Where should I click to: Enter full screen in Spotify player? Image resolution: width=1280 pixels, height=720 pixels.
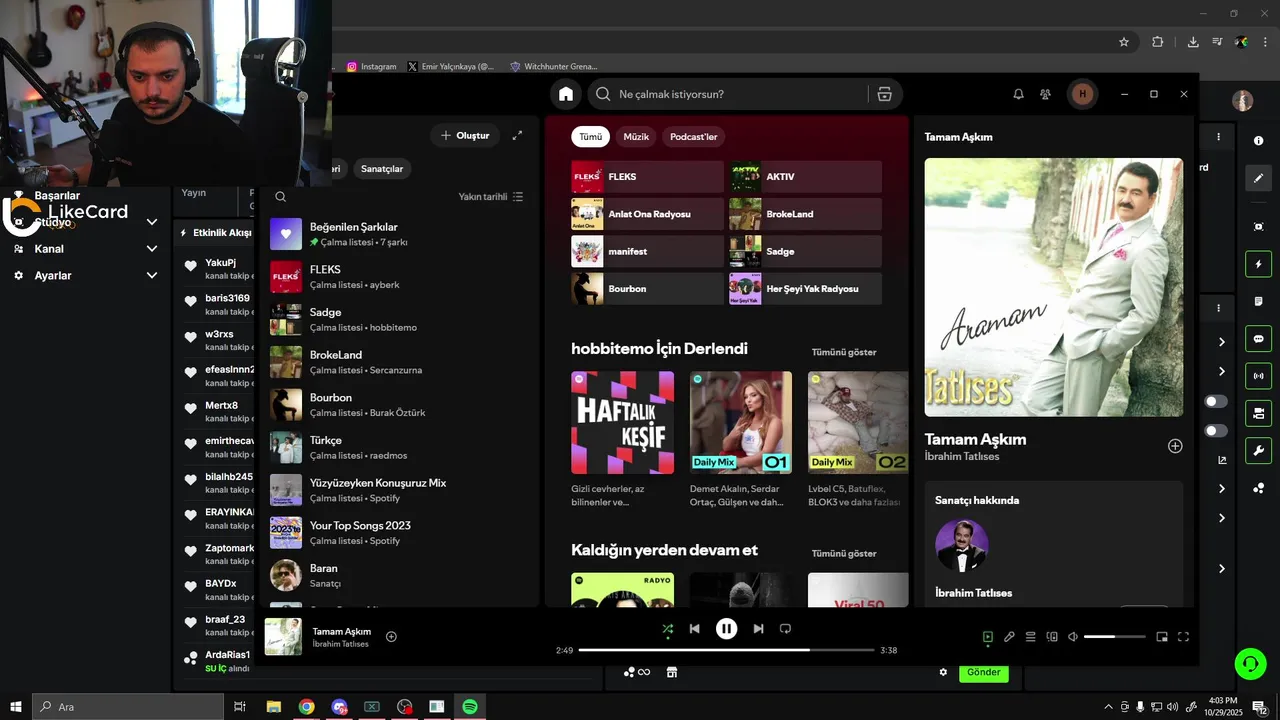(1183, 637)
